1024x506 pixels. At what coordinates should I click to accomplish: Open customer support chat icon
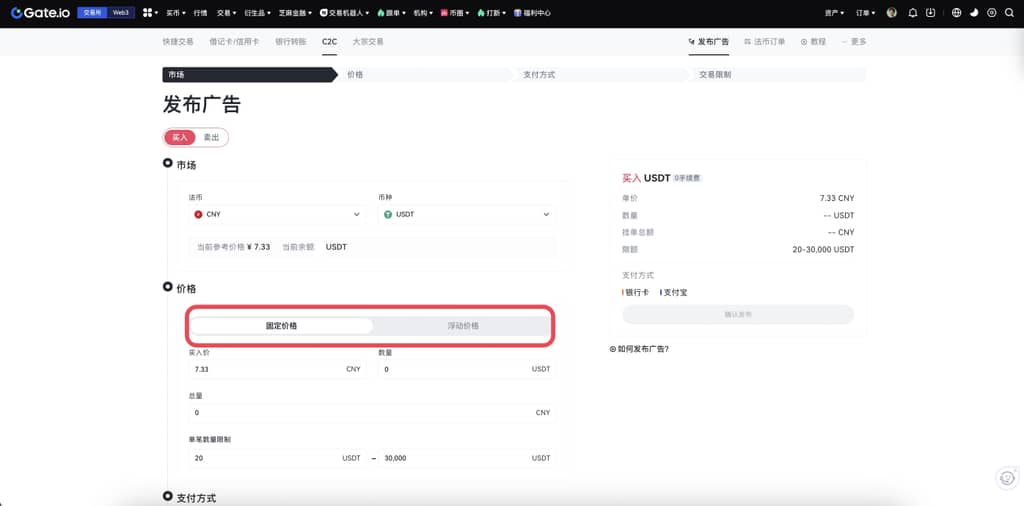coord(1007,478)
